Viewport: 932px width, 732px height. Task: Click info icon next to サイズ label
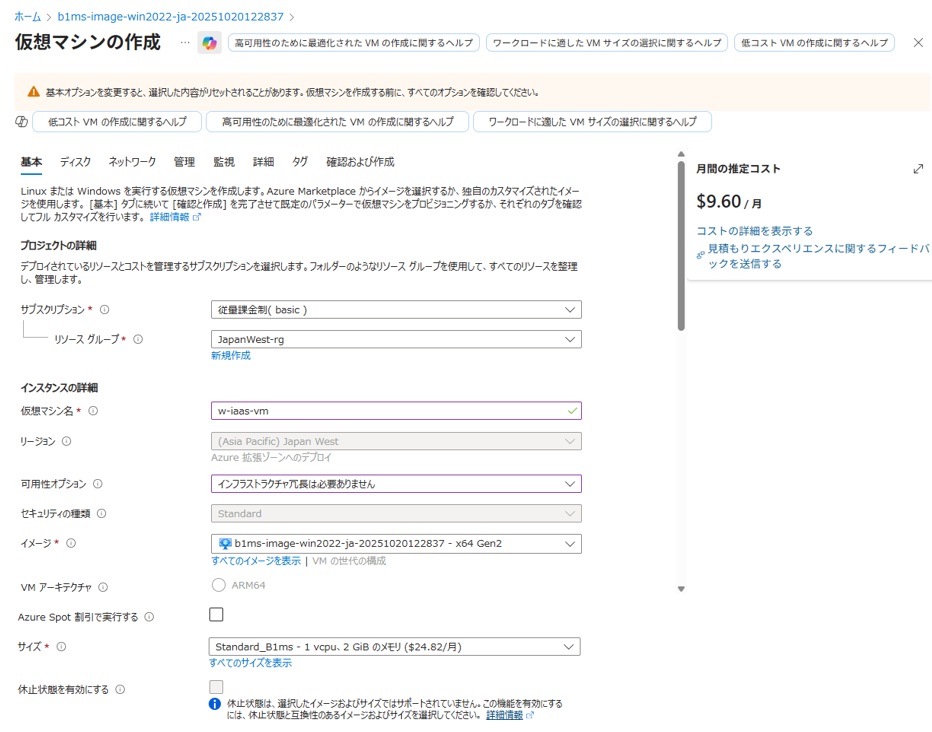(x=61, y=647)
